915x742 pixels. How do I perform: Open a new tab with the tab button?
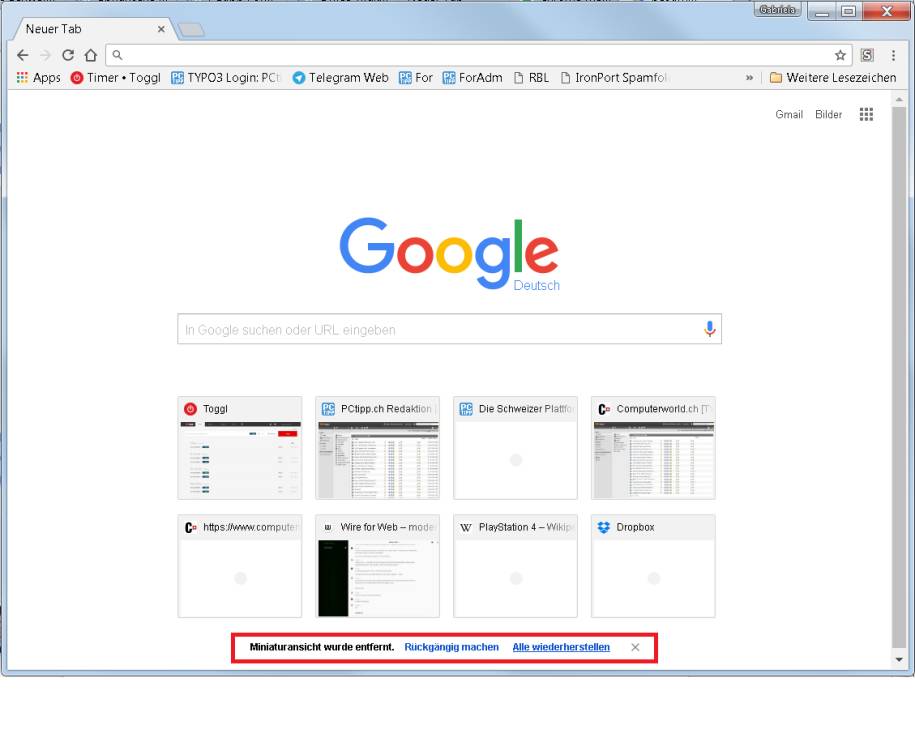click(x=191, y=30)
